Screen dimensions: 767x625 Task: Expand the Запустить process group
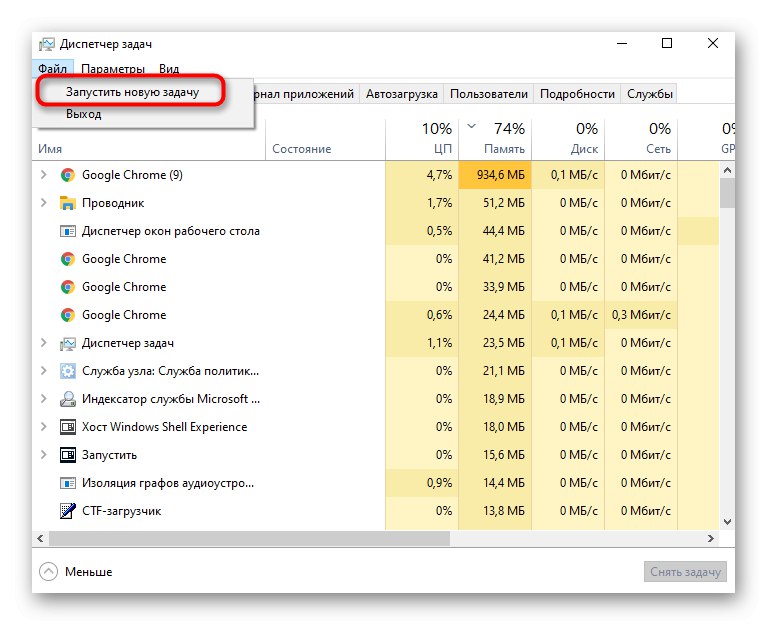tap(43, 455)
